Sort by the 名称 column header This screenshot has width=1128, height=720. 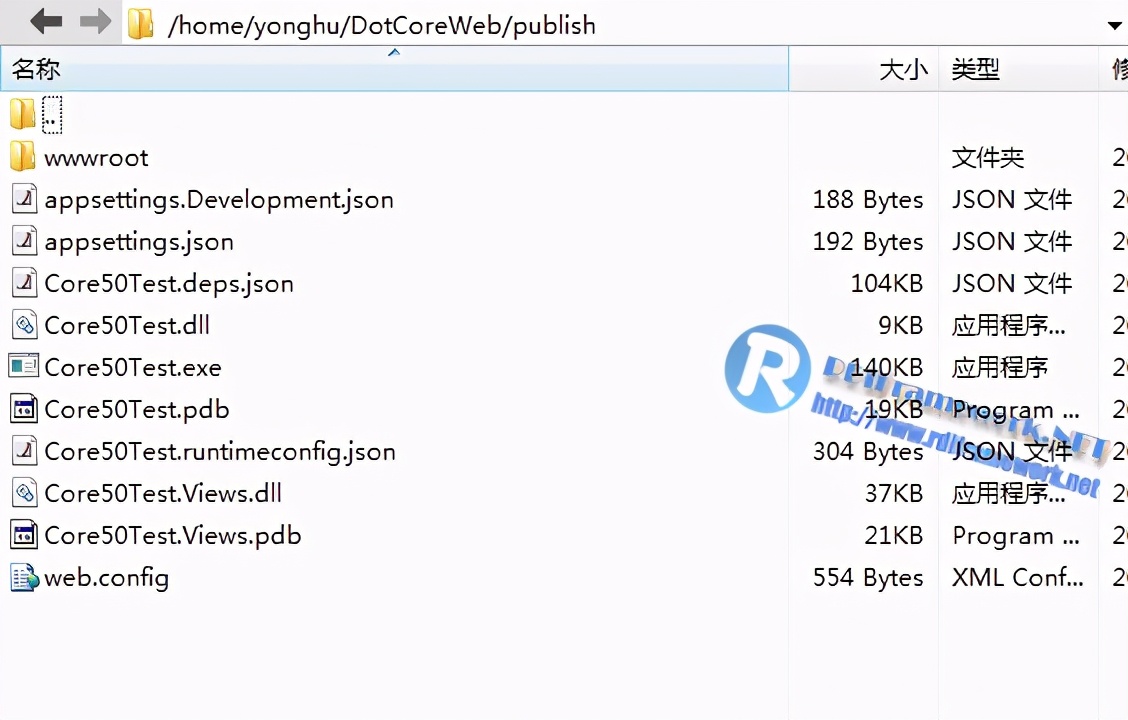[x=394, y=69]
